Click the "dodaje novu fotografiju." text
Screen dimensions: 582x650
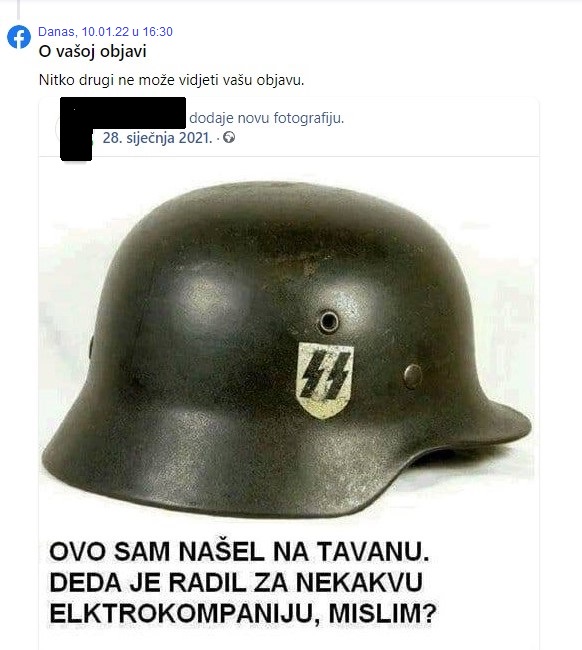tap(267, 119)
